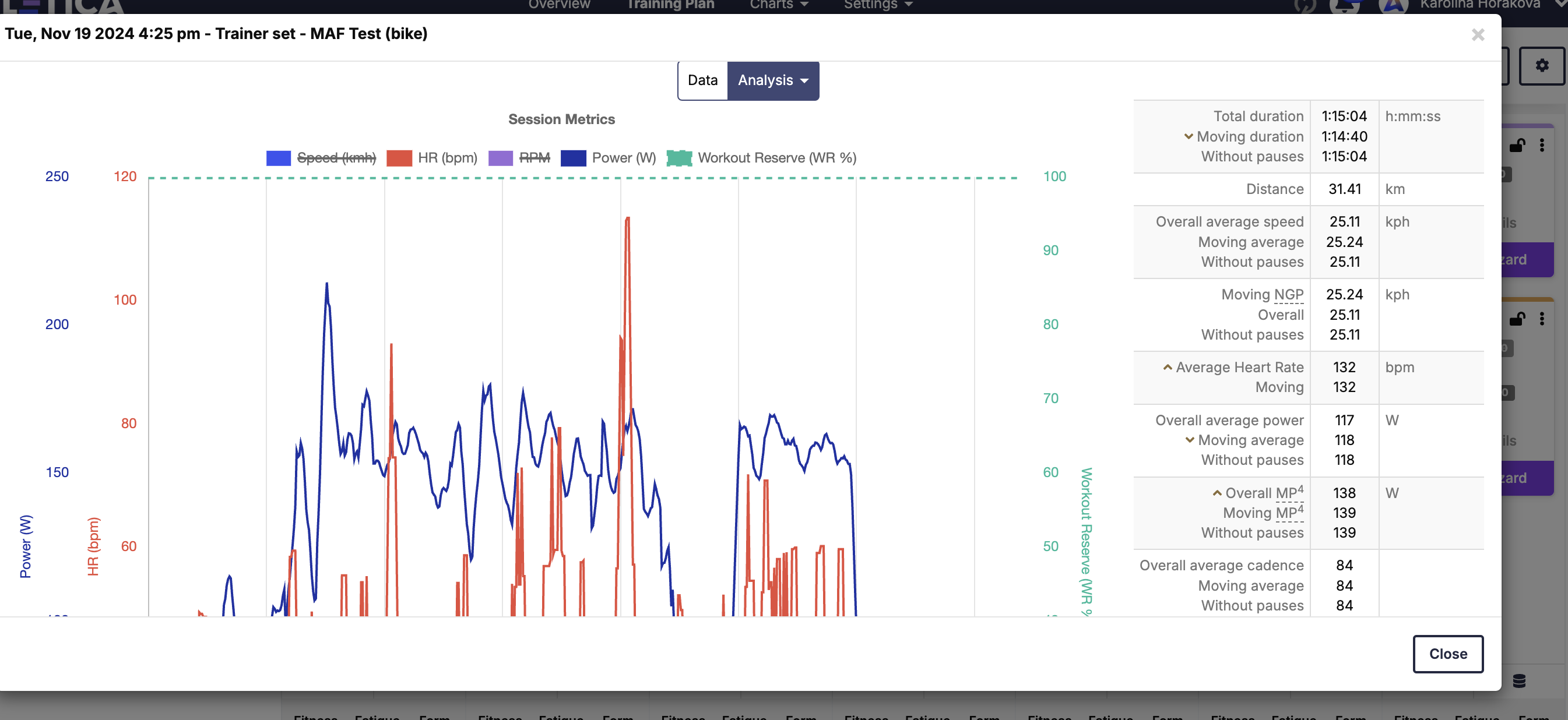Switch to the Data tab

point(702,80)
